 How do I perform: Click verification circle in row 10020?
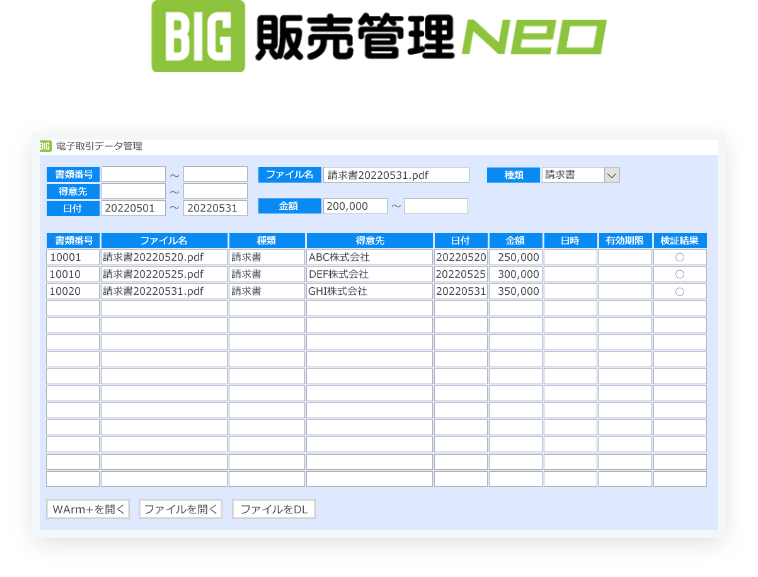pos(680,291)
